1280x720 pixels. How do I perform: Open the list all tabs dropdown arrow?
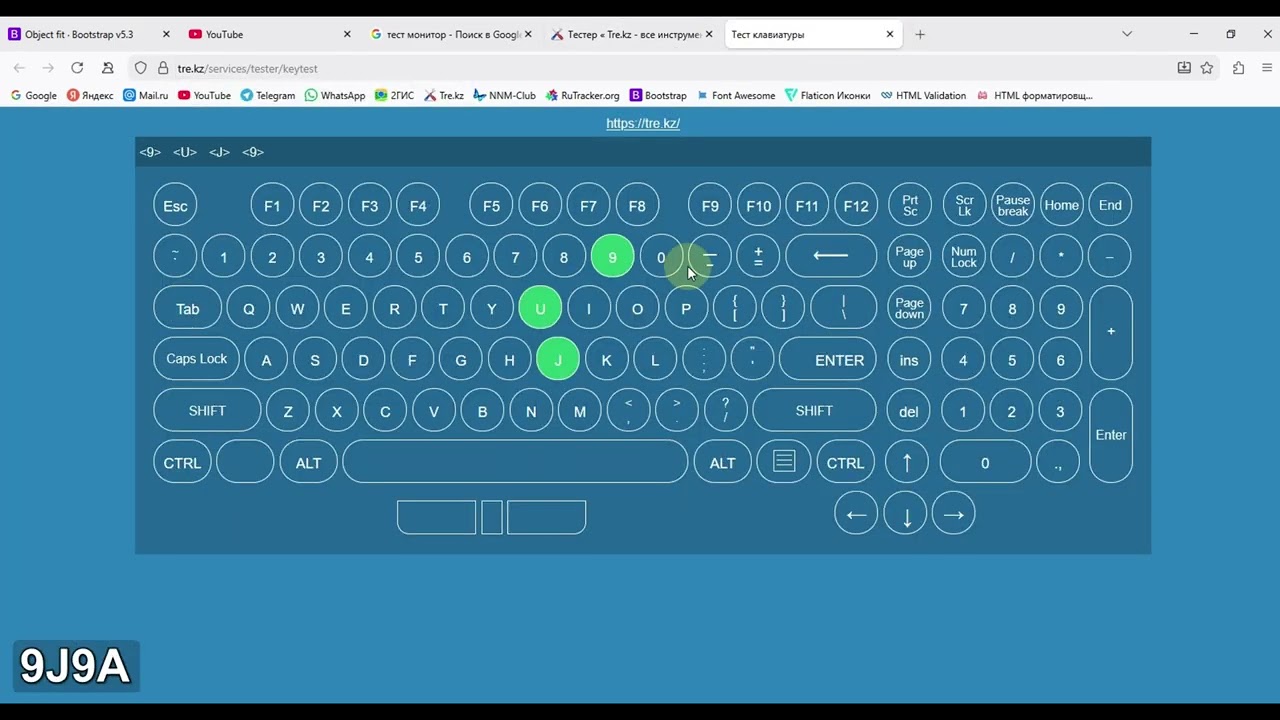click(x=1127, y=34)
